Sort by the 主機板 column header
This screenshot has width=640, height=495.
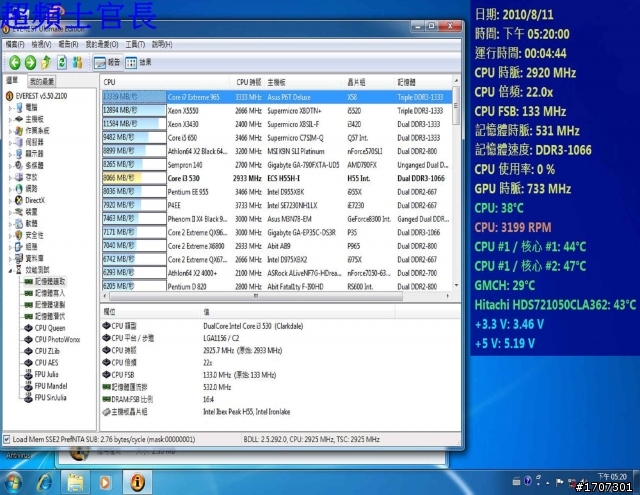[x=305, y=82]
